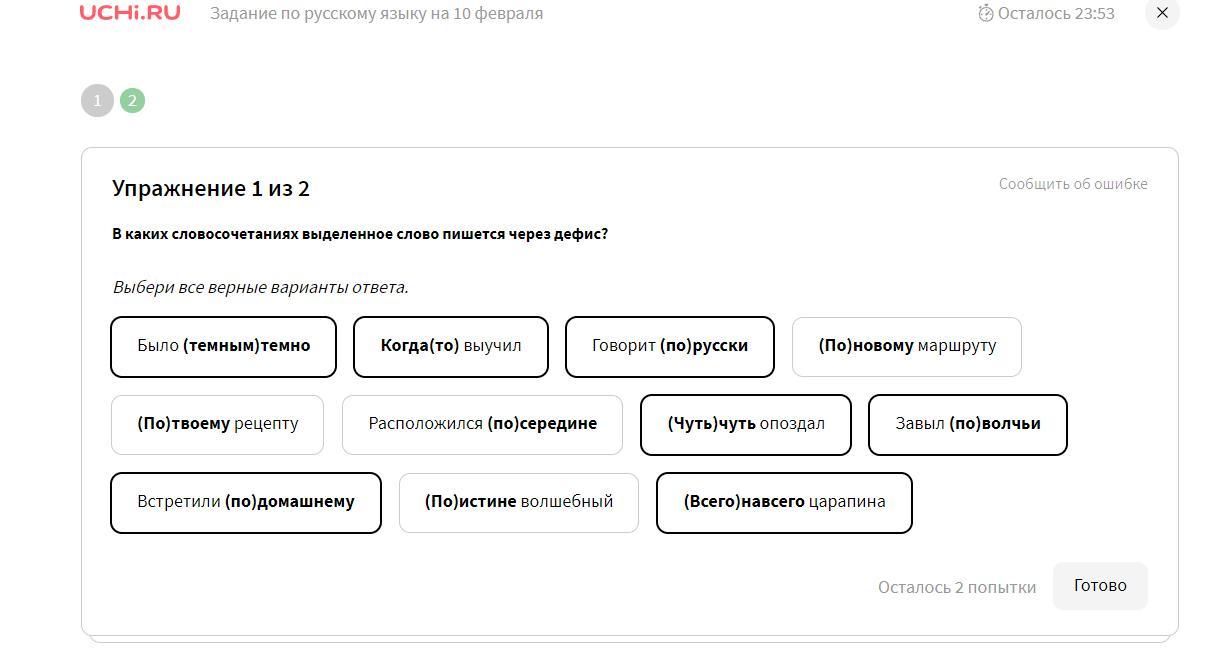The width and height of the screenshot is (1214, 660).
Task: Deselect the 'Когда(то) выучил' option
Action: [451, 346]
